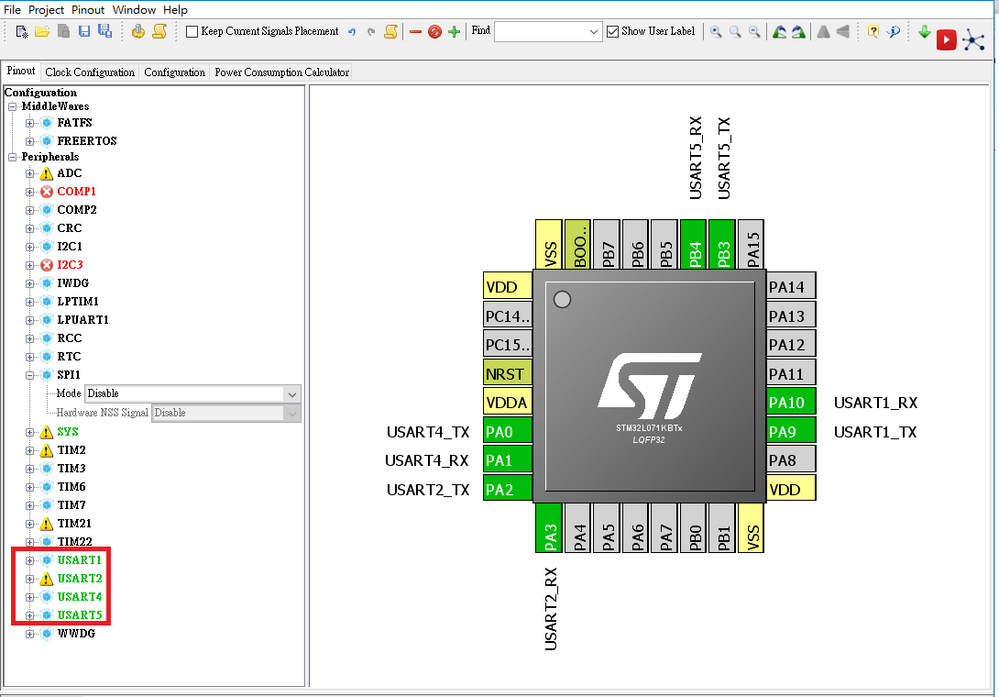Select the red I2C3 tree item
Screen dimensions: 999x697
pos(70,265)
